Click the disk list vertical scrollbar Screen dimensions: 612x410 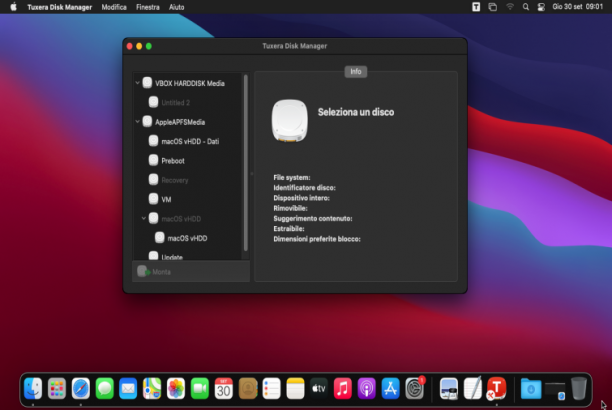pyautogui.click(x=246, y=163)
